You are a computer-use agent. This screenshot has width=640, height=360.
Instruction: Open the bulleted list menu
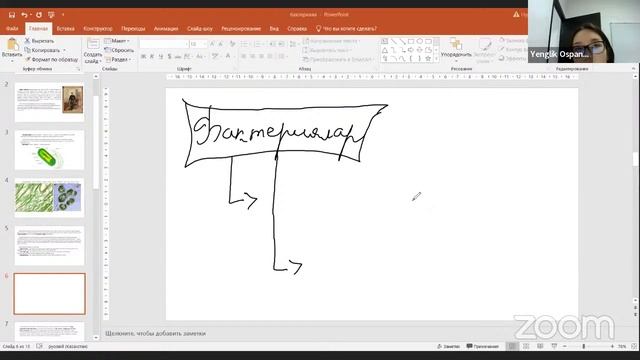click(245, 44)
